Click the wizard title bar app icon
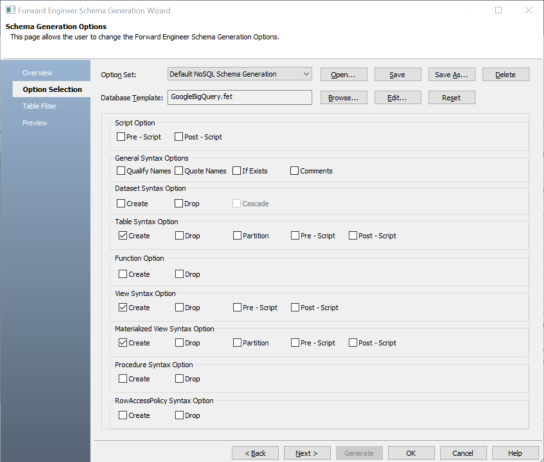 tap(10, 10)
